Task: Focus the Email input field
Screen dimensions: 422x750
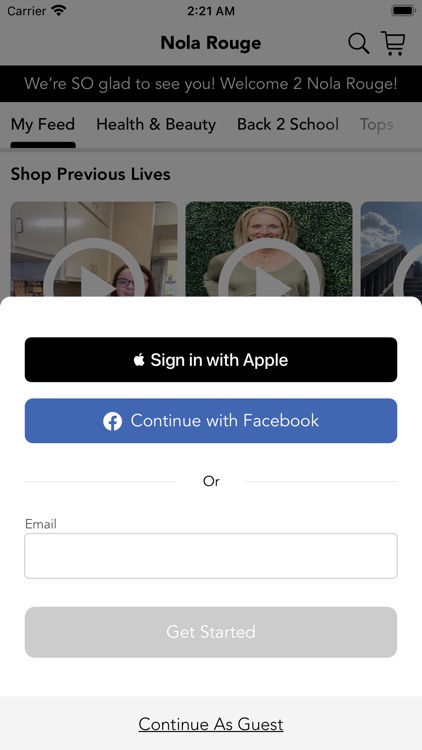Action: [x=211, y=556]
